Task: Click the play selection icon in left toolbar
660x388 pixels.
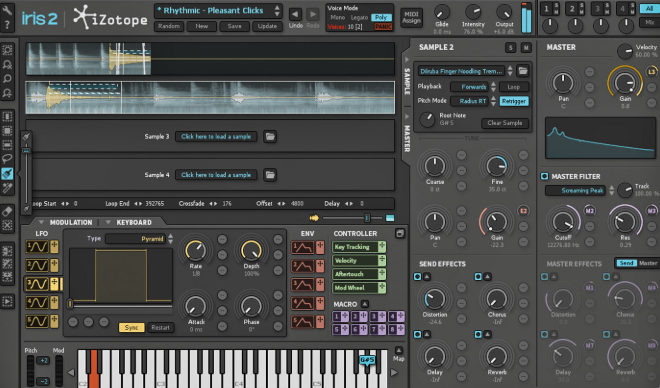Action: [x=7, y=301]
